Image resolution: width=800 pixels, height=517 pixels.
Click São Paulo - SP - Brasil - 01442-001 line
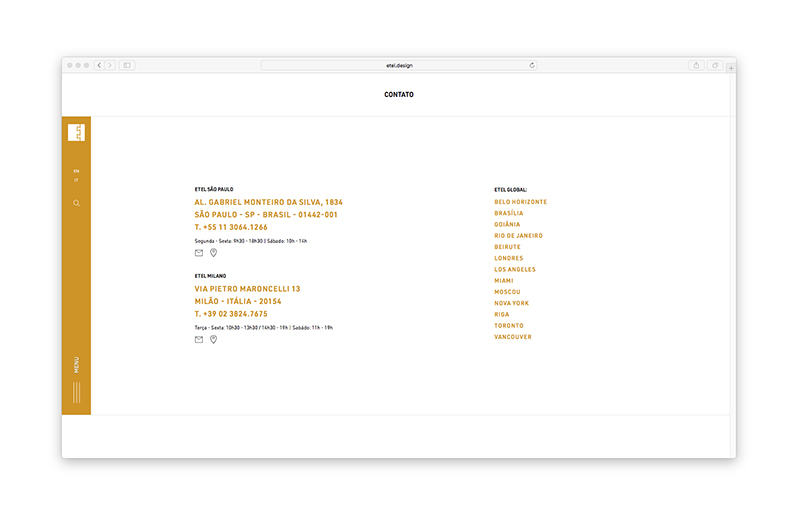pos(266,215)
